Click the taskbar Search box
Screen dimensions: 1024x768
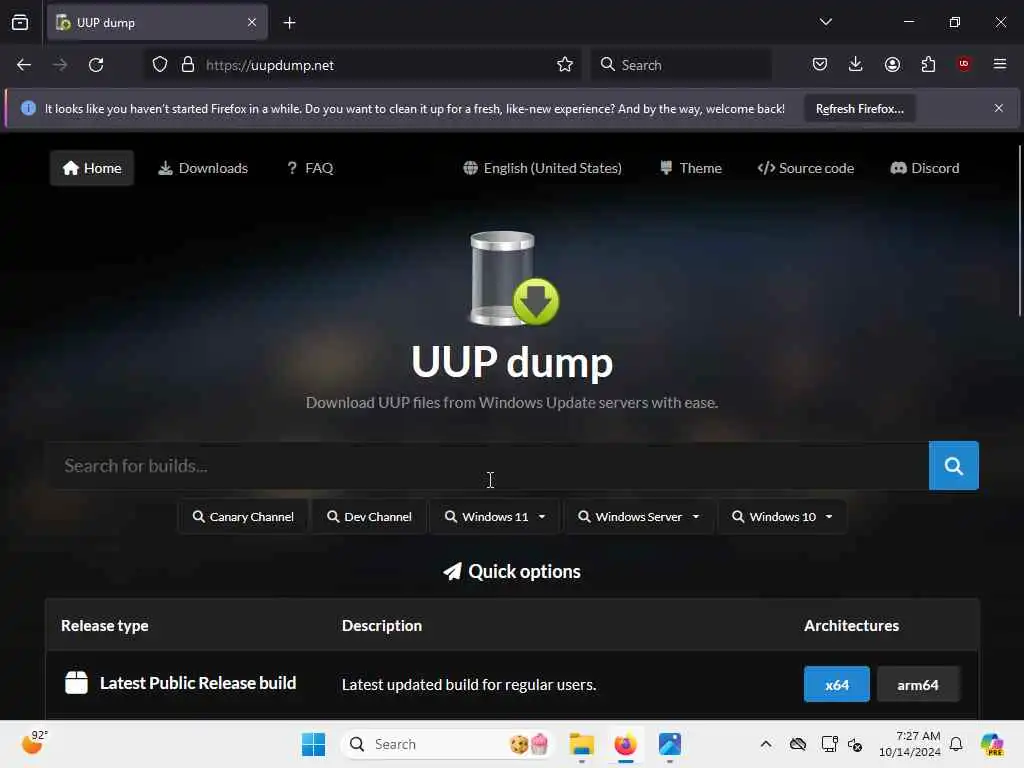click(447, 744)
